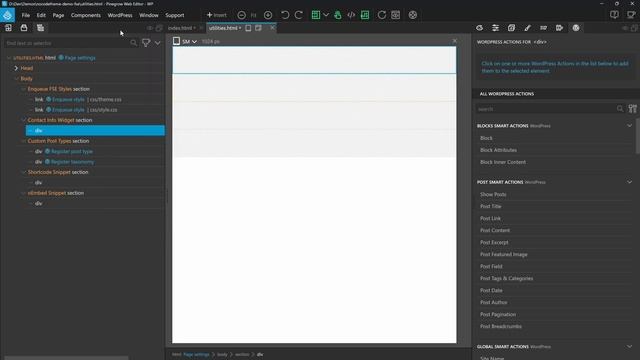Open the project lock icon panel
This screenshot has height=360, width=640.
point(24,28)
